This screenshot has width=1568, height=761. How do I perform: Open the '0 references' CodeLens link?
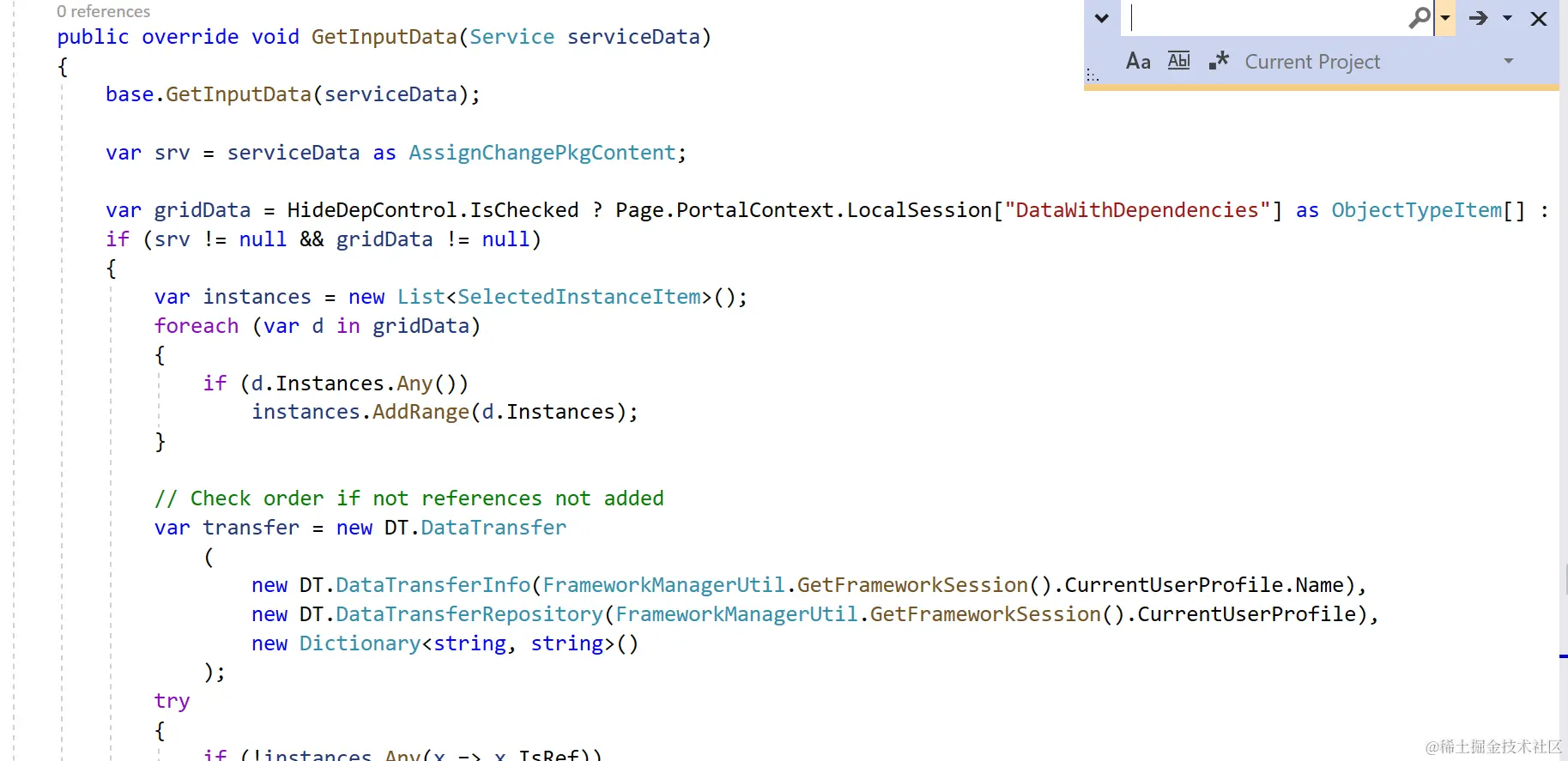[103, 11]
